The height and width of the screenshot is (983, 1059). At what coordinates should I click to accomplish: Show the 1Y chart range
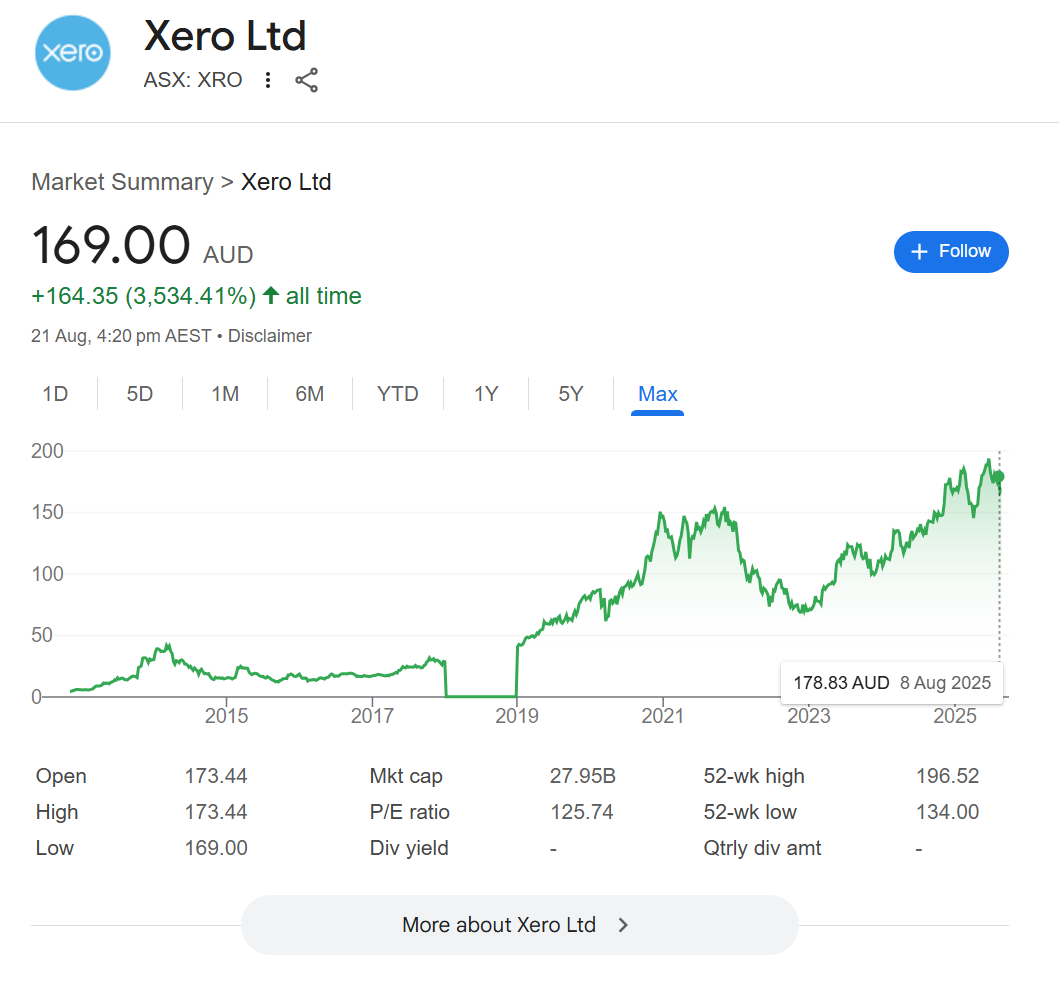click(x=486, y=394)
